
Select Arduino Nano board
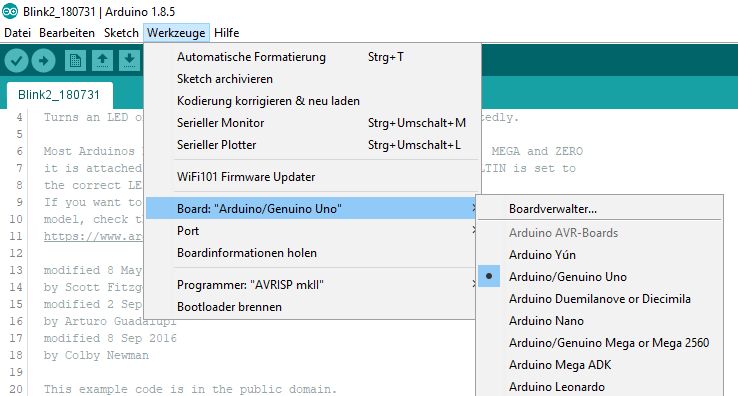pos(600,321)
